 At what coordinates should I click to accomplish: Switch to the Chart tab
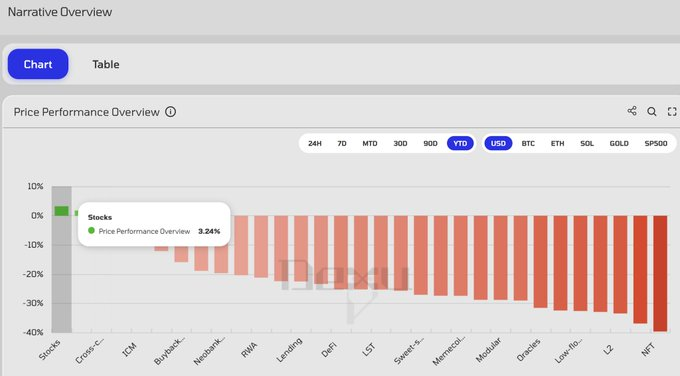tap(38, 64)
